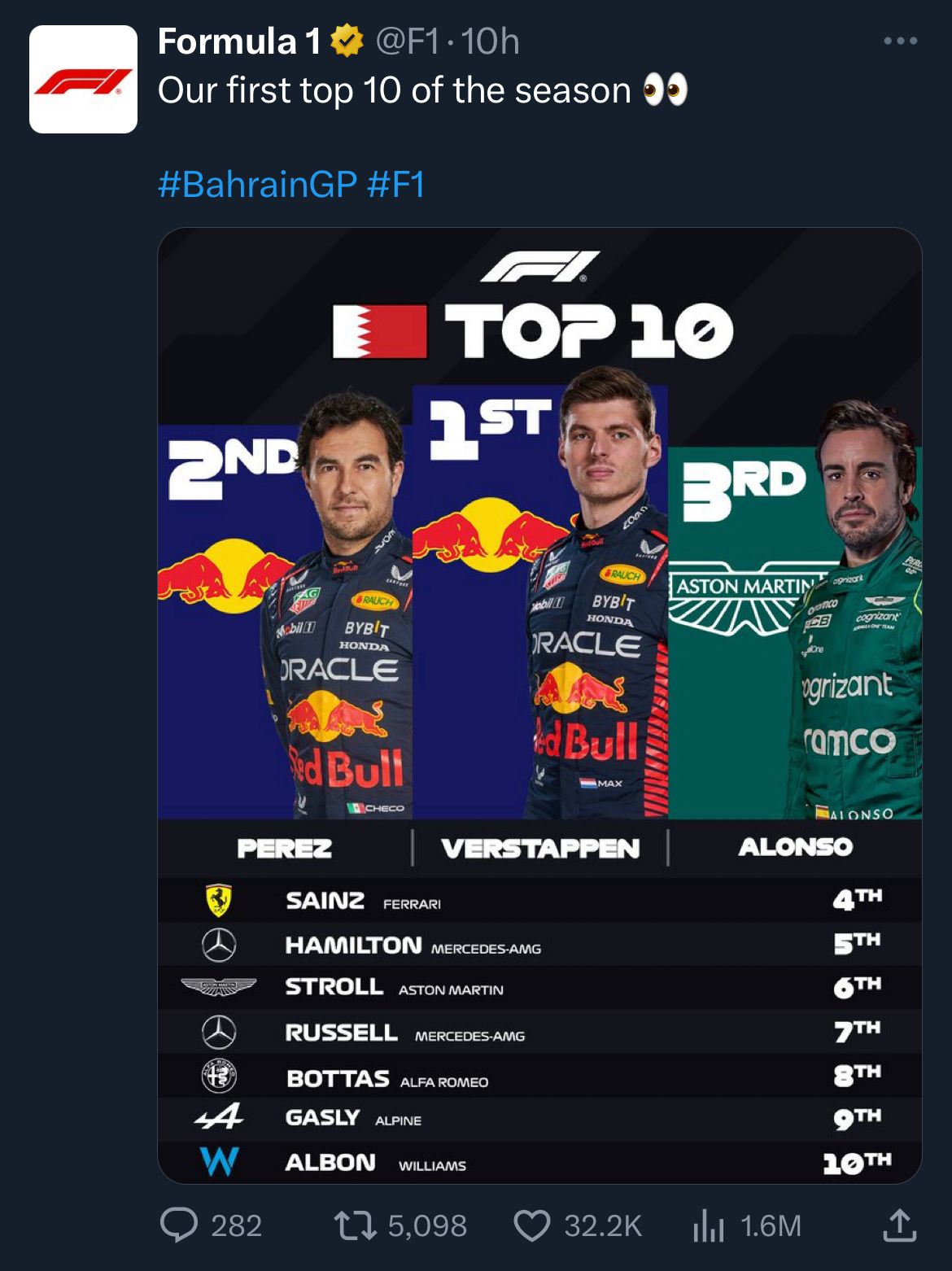Open the view analytics bar chart icon
Viewport: 952px width, 1271px height.
[x=708, y=1225]
